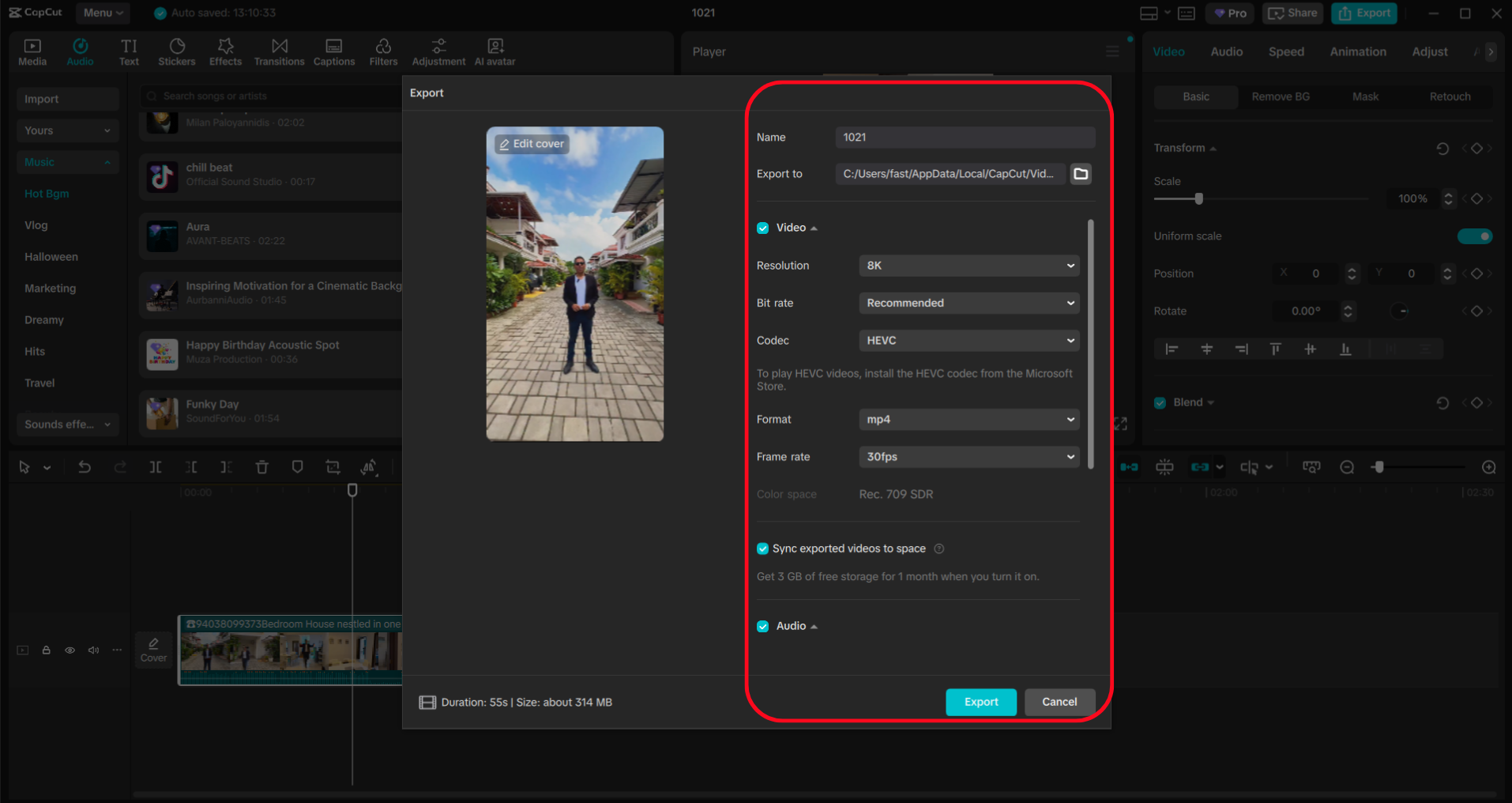This screenshot has width=1512, height=803.
Task: Open the AI avatar panel
Action: 495,51
